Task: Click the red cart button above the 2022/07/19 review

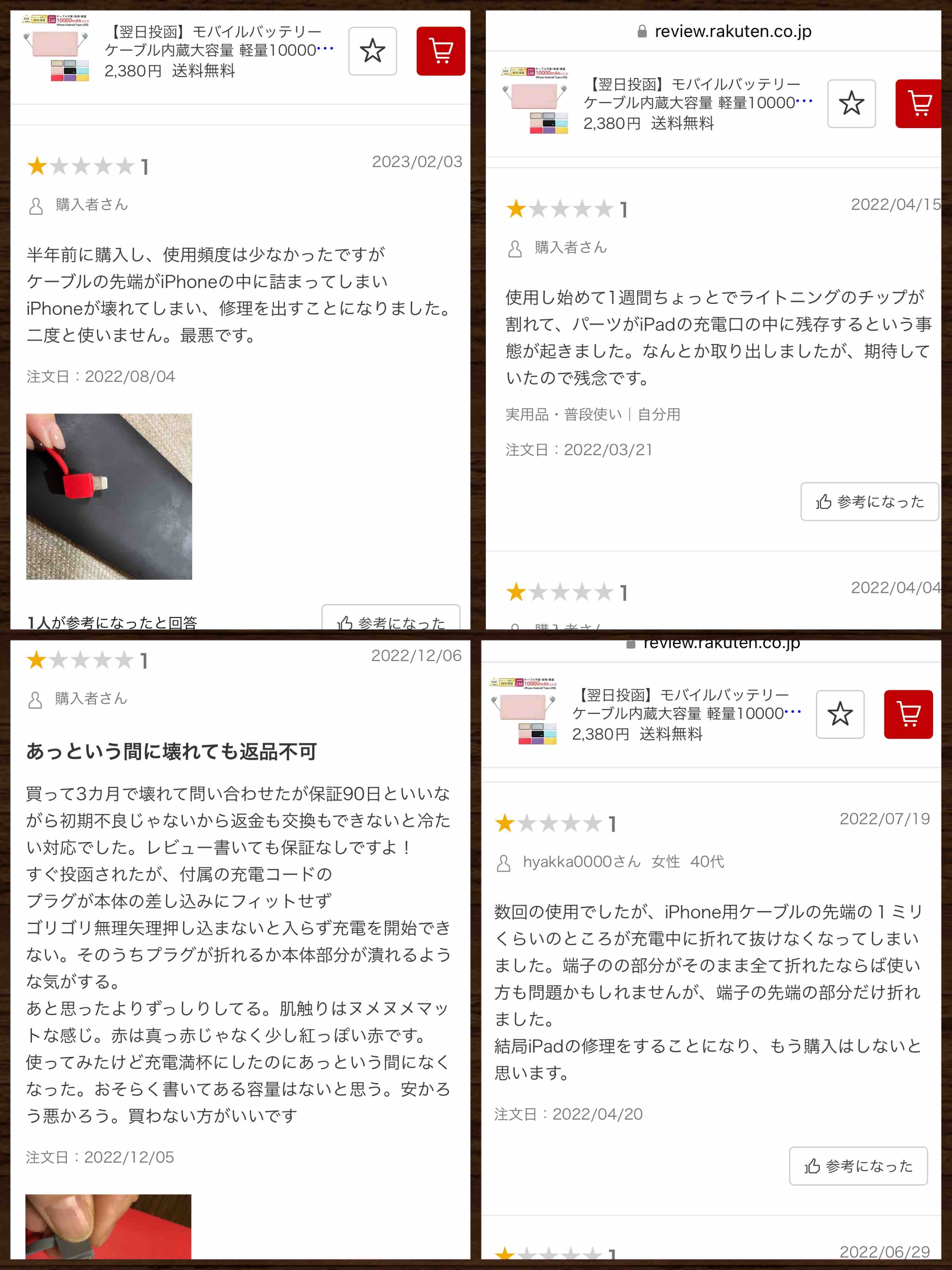Action: [908, 714]
